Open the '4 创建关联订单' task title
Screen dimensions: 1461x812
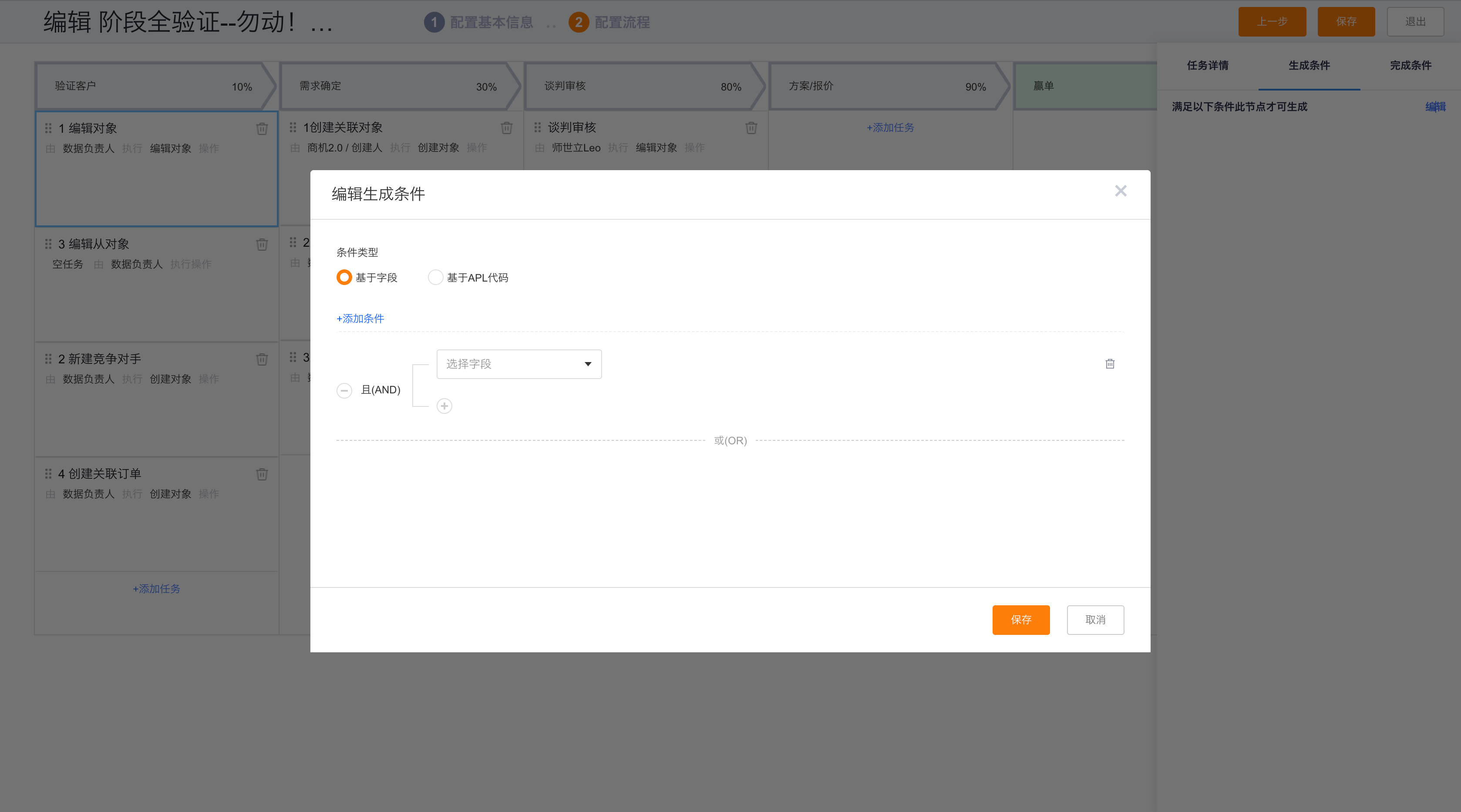[x=100, y=474]
